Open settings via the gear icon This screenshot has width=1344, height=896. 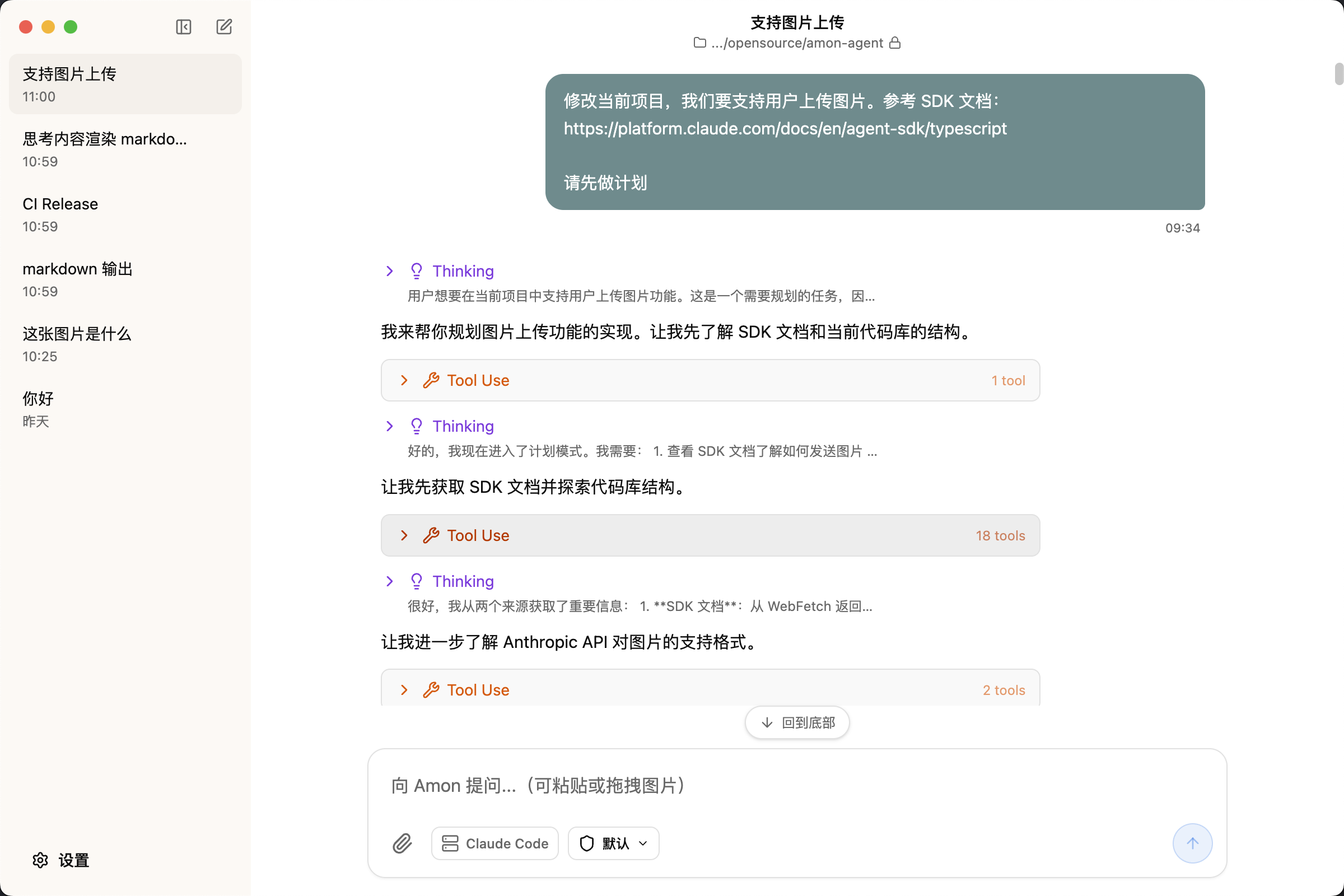(40, 860)
